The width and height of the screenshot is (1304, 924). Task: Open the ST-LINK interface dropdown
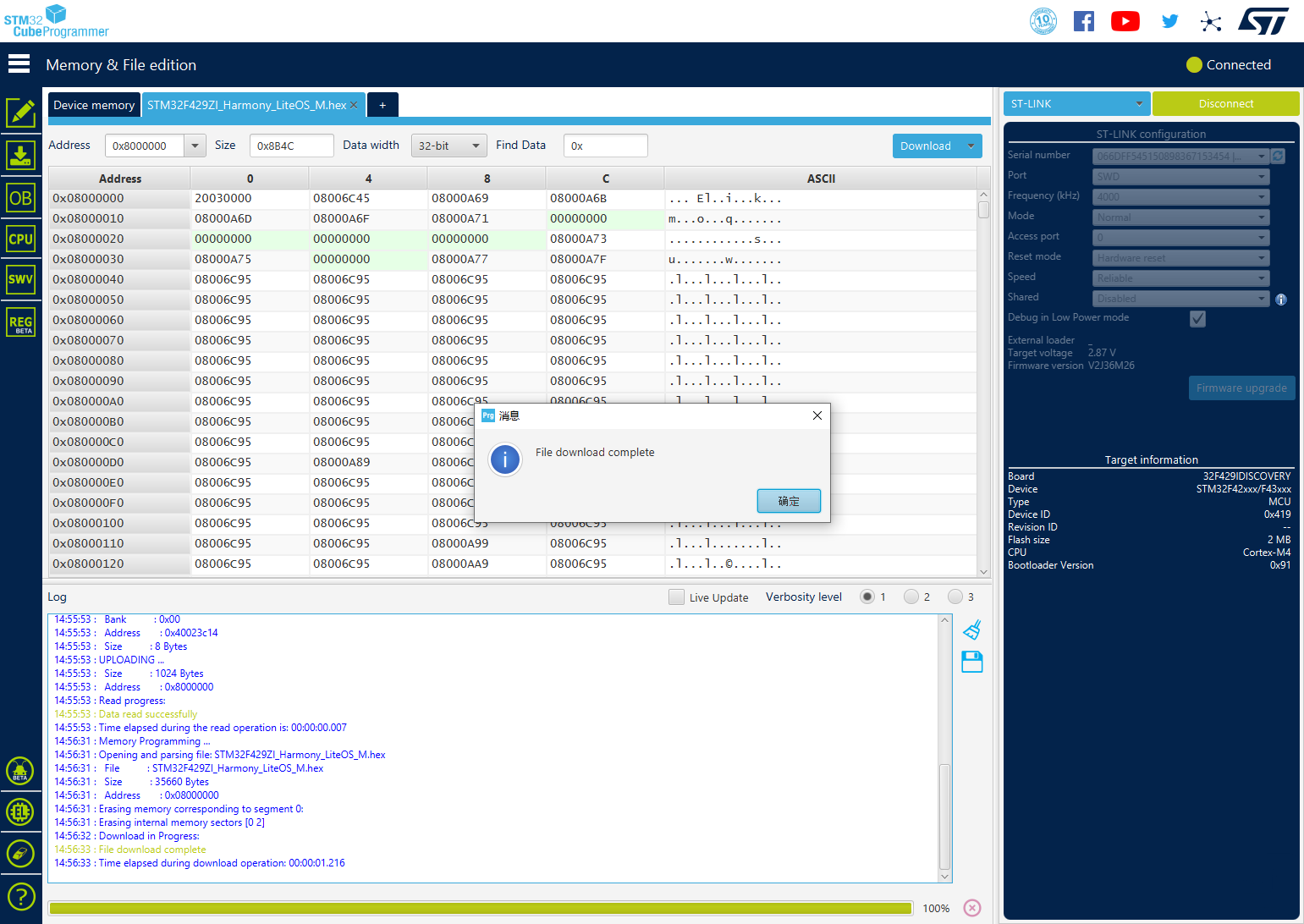click(1076, 103)
